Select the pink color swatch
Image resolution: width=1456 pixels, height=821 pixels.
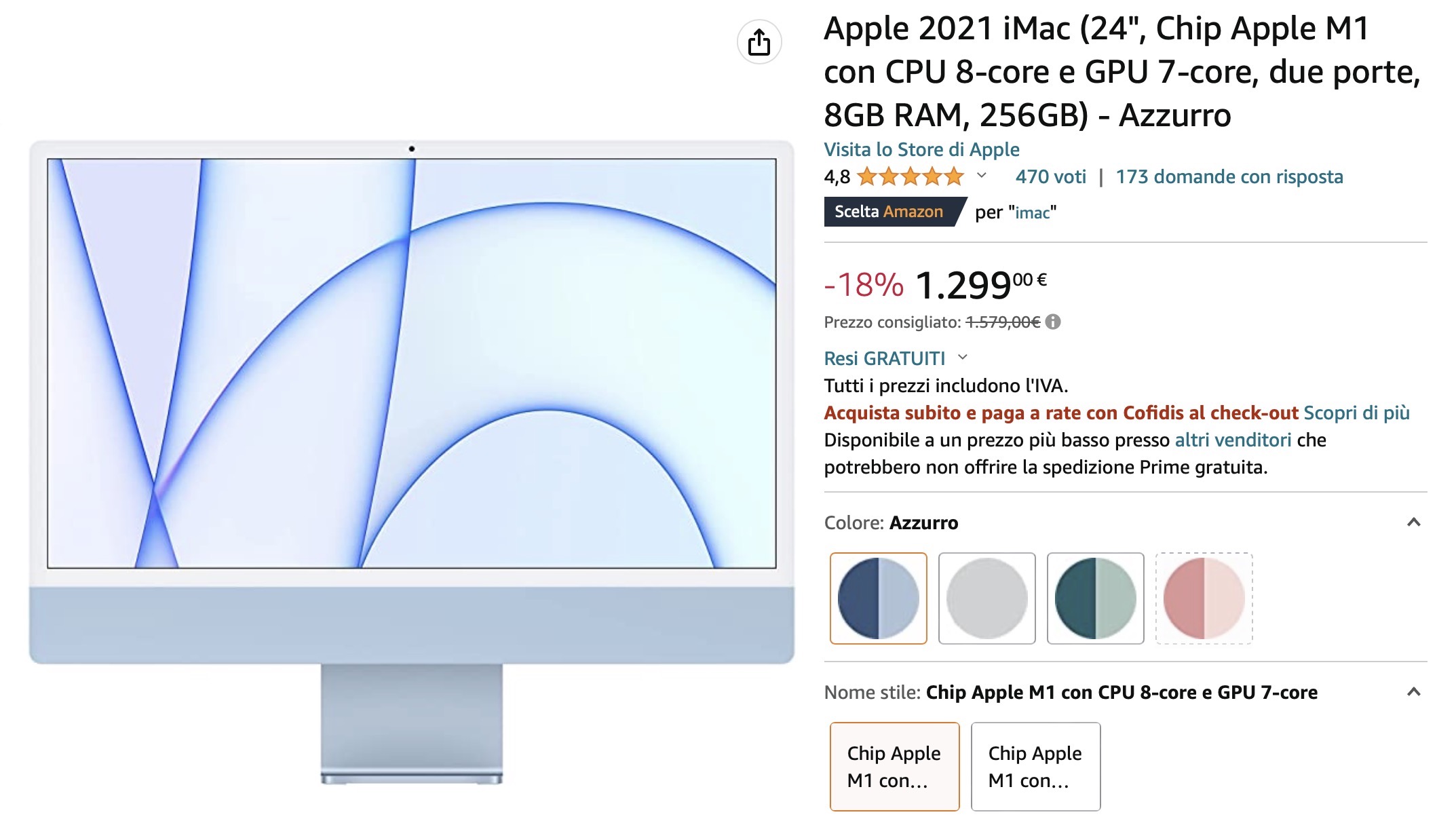[1204, 598]
